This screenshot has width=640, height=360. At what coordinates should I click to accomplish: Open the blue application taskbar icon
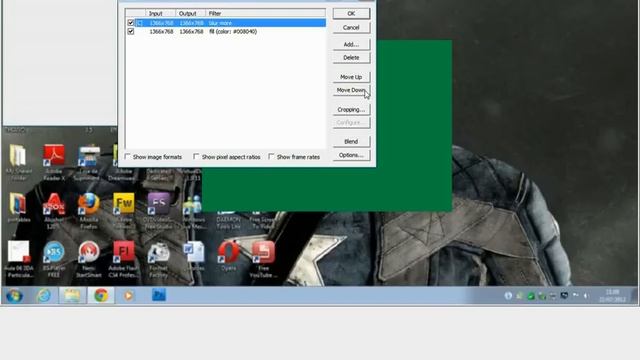click(159, 295)
